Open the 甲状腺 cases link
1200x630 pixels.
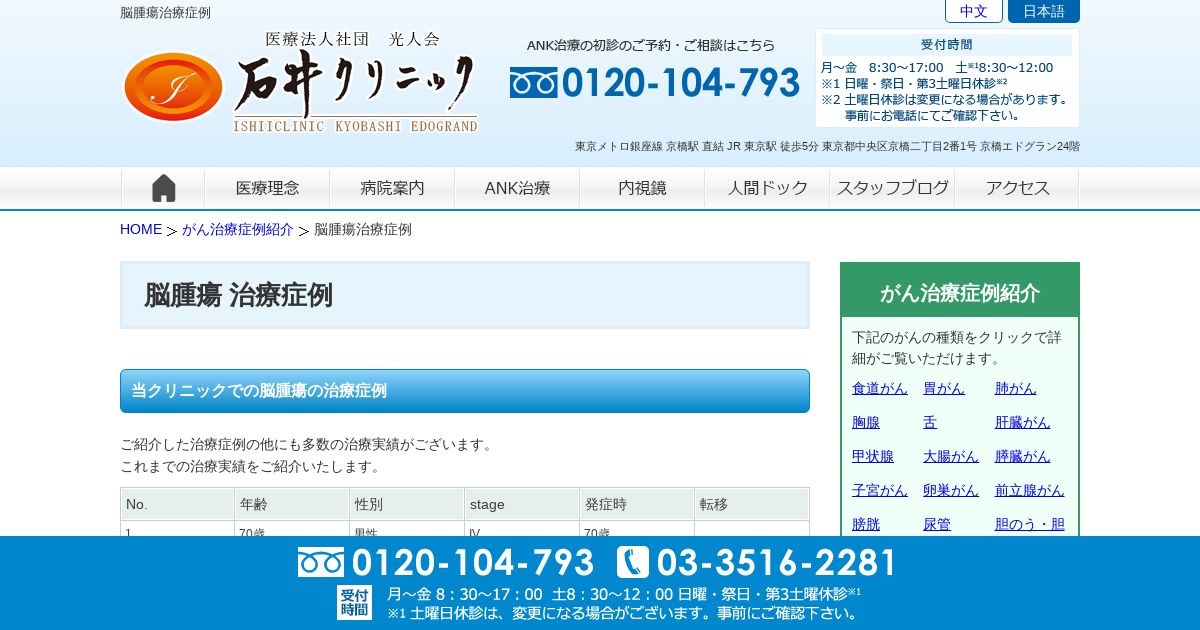873,456
